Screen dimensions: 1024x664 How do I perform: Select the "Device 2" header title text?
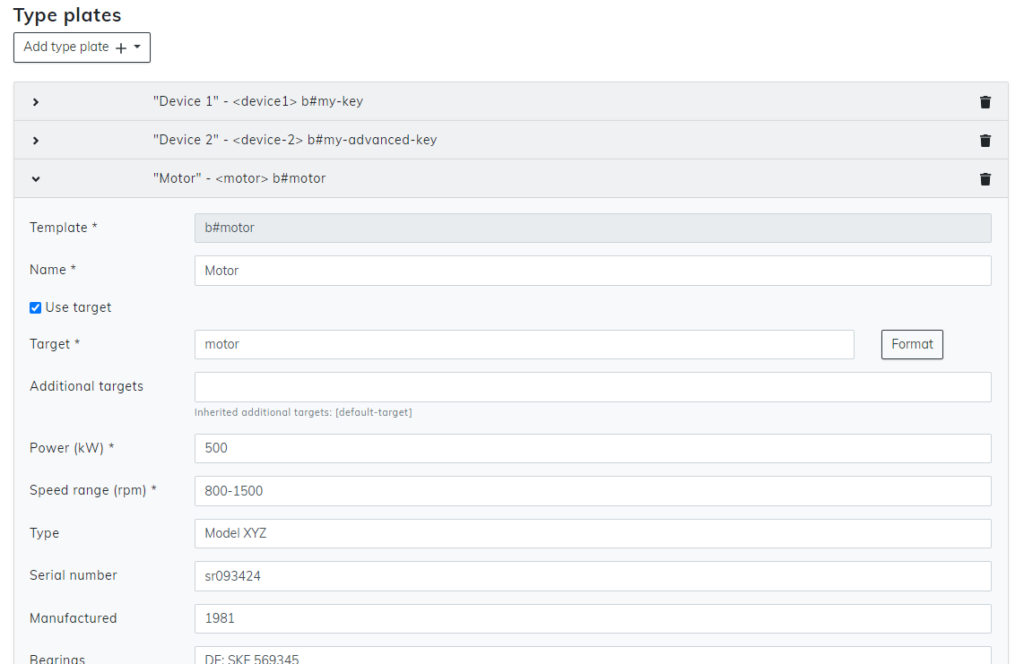click(x=295, y=140)
